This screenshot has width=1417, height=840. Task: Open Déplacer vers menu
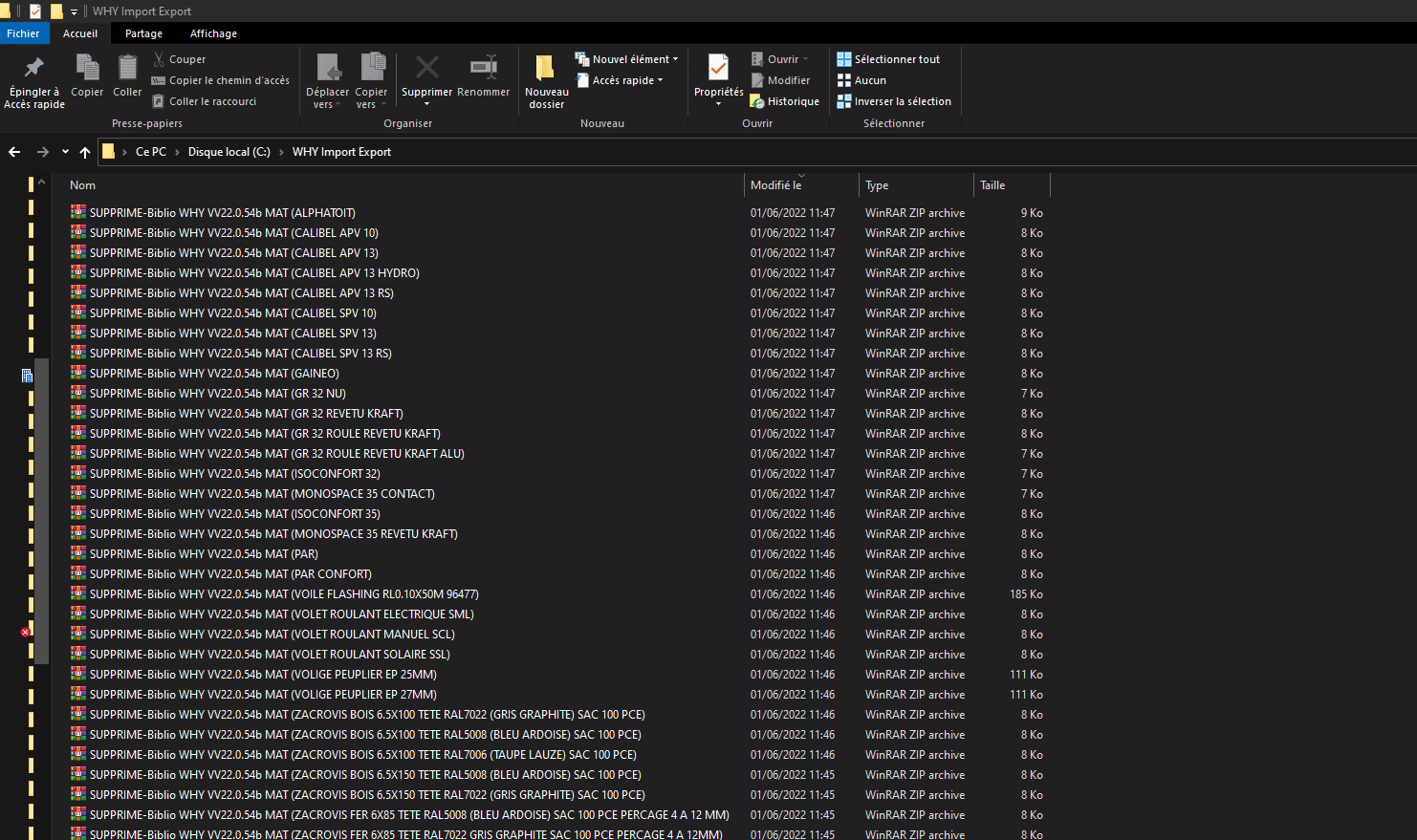328,82
